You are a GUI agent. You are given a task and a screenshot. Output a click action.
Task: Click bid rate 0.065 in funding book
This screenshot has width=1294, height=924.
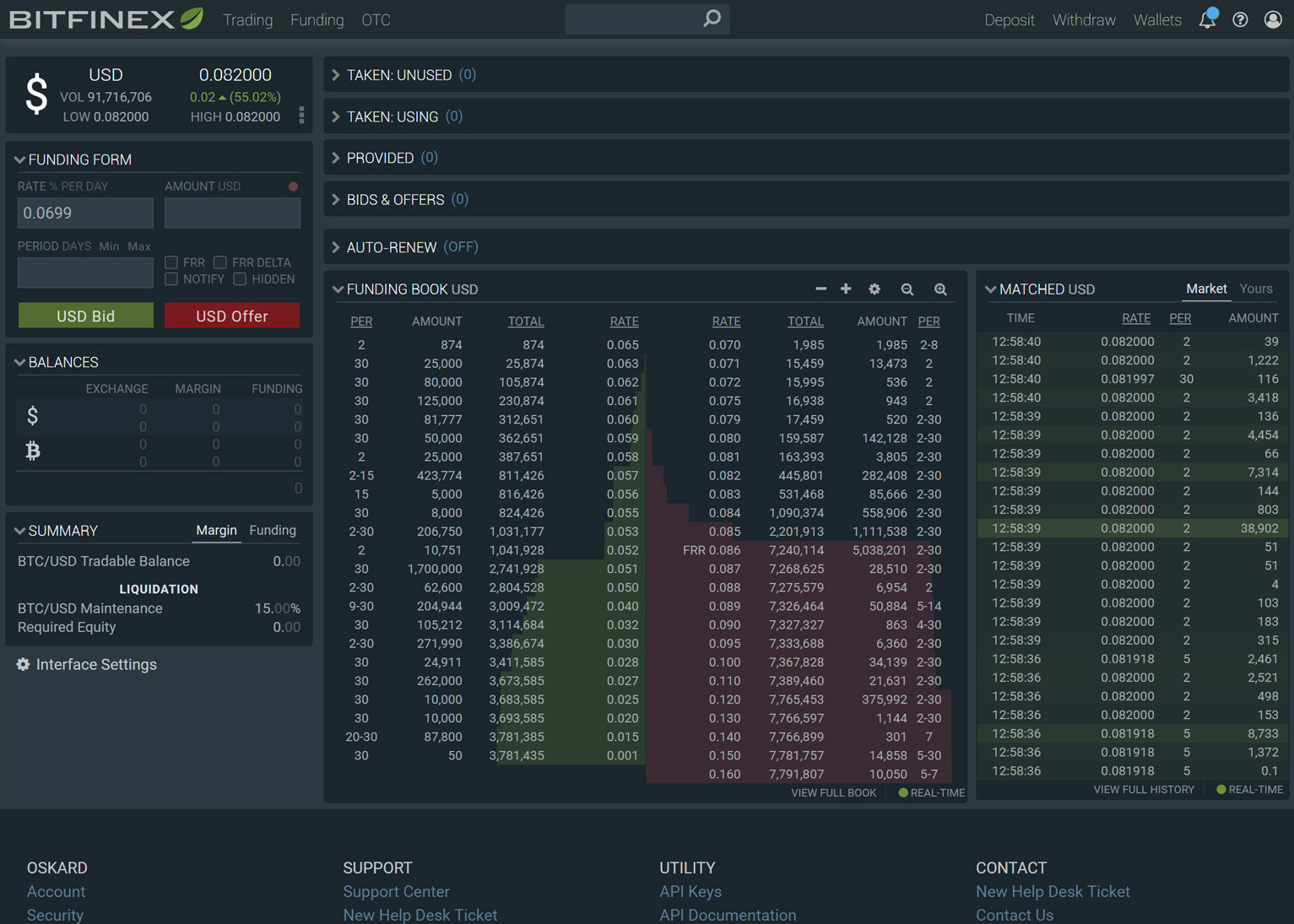click(x=622, y=344)
